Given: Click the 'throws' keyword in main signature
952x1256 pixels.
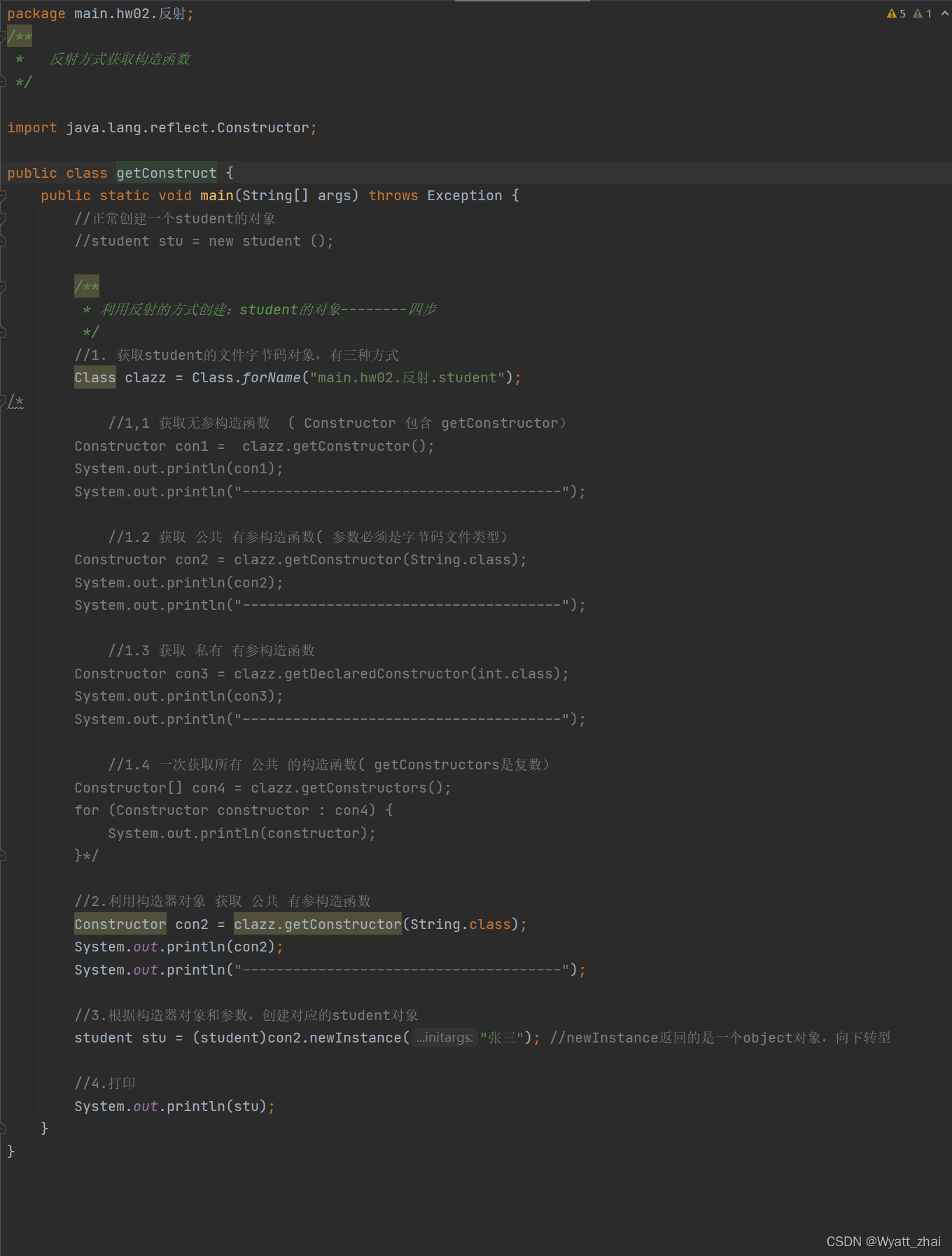Looking at the screenshot, I should pyautogui.click(x=393, y=195).
